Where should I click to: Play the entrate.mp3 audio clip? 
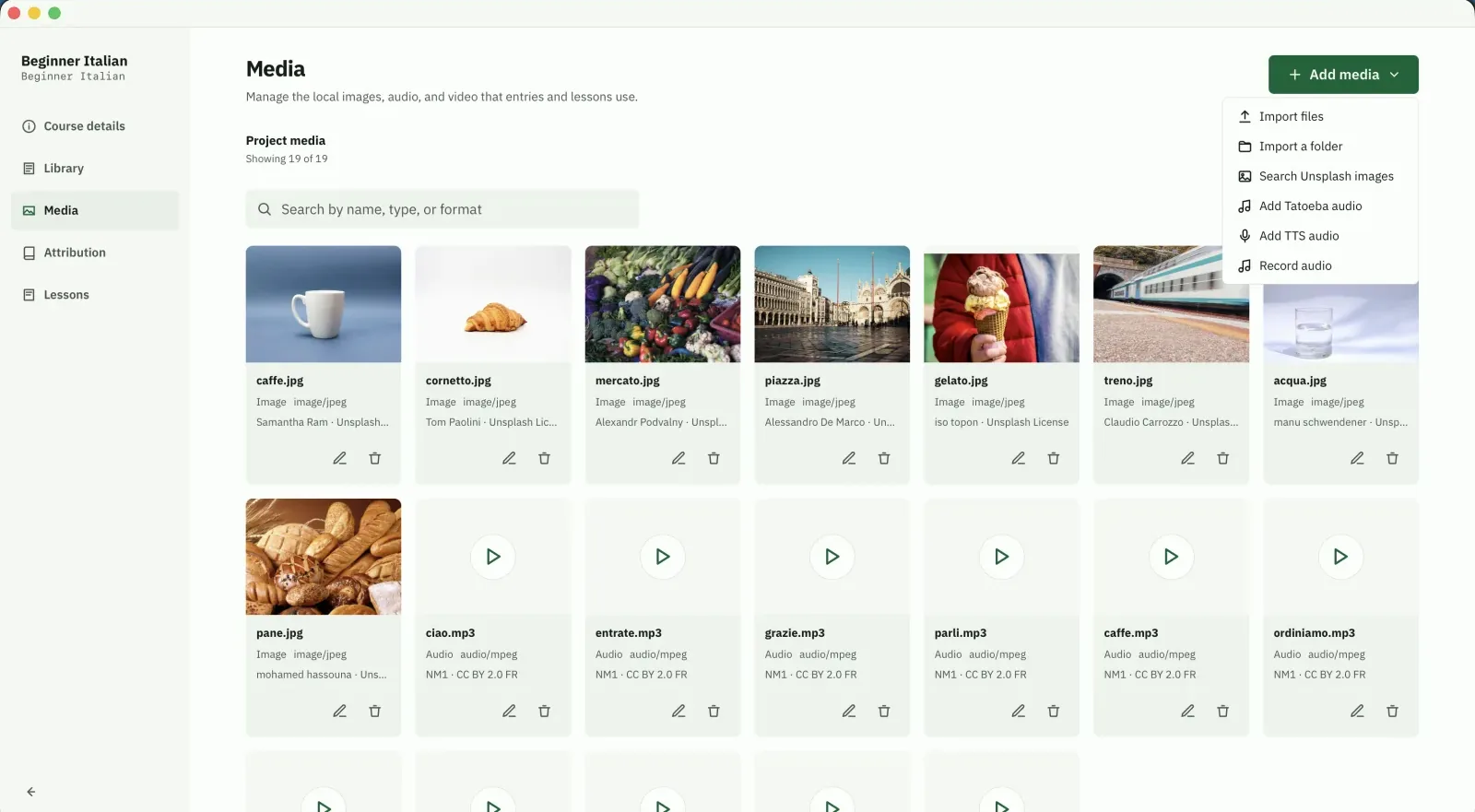pos(663,557)
